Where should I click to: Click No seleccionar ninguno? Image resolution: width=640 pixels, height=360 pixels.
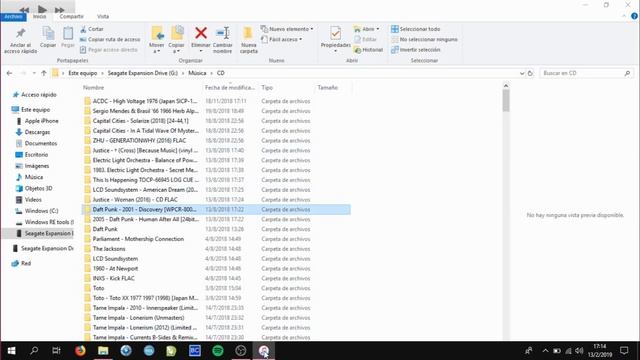(x=424, y=40)
